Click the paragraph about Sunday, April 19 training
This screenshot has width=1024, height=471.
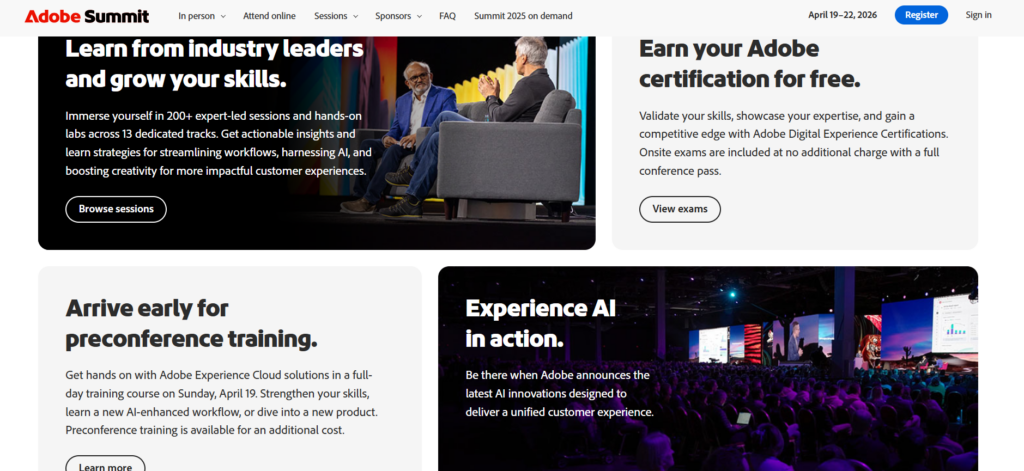pos(221,403)
